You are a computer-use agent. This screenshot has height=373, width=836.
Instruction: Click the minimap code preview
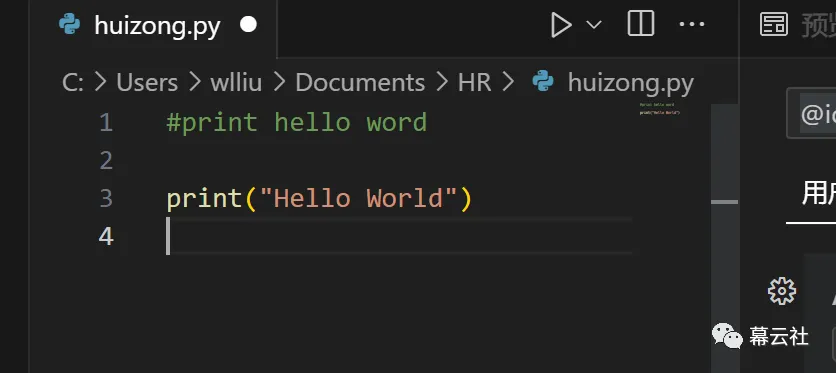pyautogui.click(x=660, y=109)
